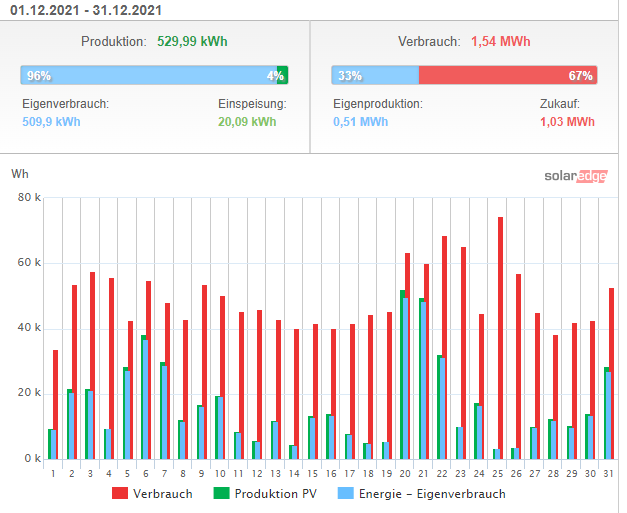The height and width of the screenshot is (513, 627).
Task: Click the green production bar for day 6
Action: [x=143, y=397]
